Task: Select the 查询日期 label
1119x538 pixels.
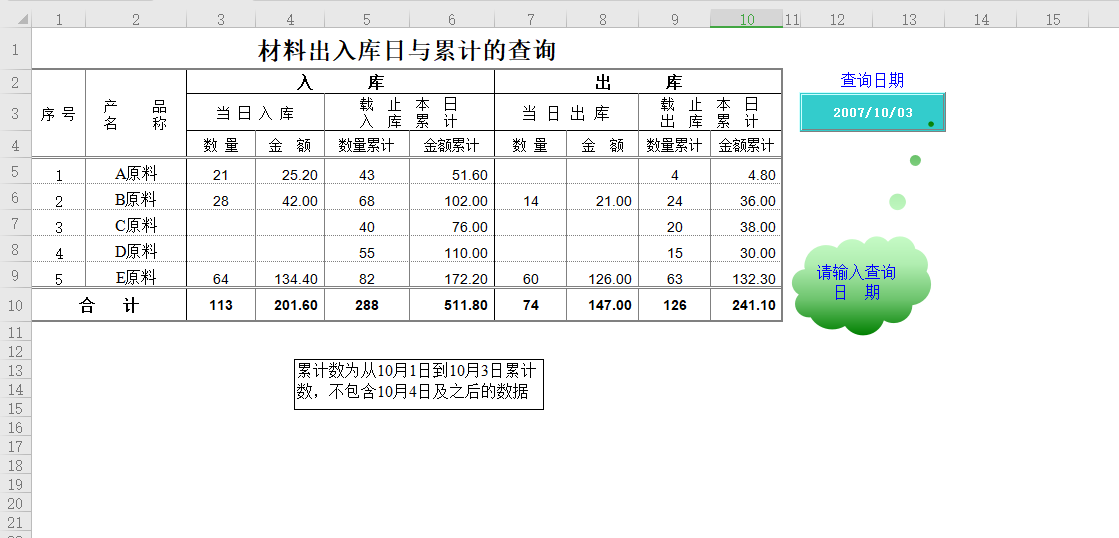Action: [872, 80]
